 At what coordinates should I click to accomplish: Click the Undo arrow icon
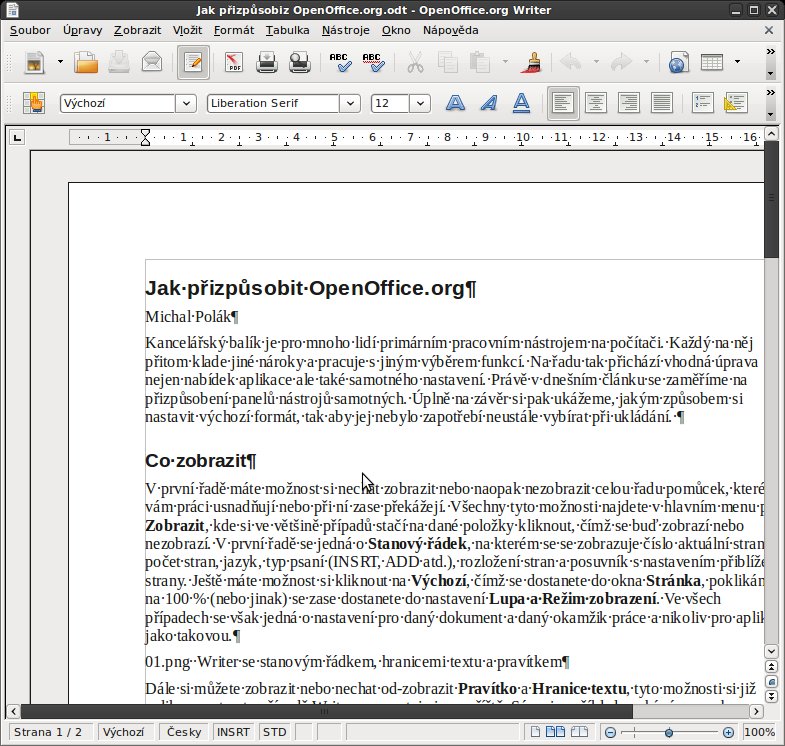pos(572,62)
